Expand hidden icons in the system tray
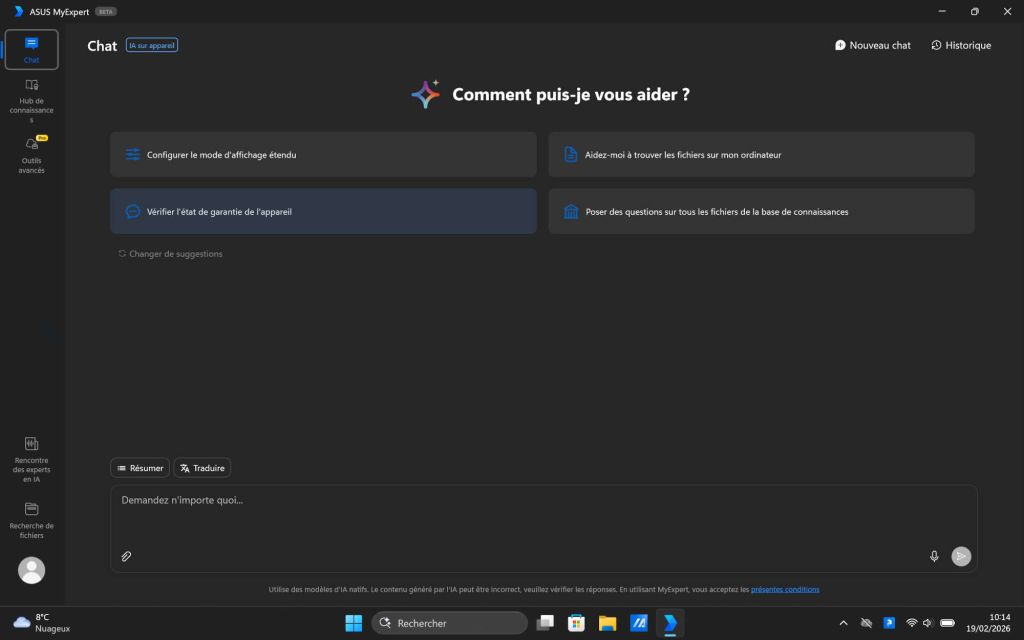1024x640 pixels. click(843, 622)
